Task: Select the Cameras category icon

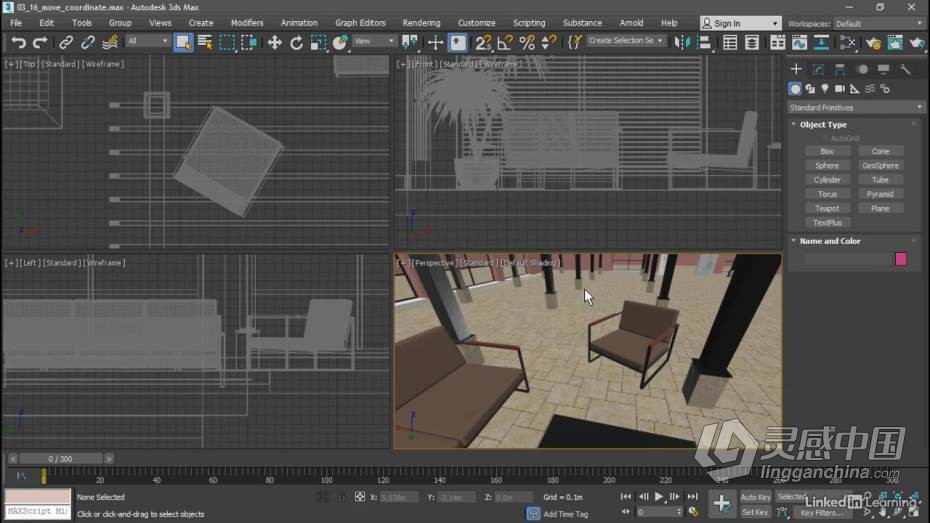Action: pyautogui.click(x=840, y=88)
